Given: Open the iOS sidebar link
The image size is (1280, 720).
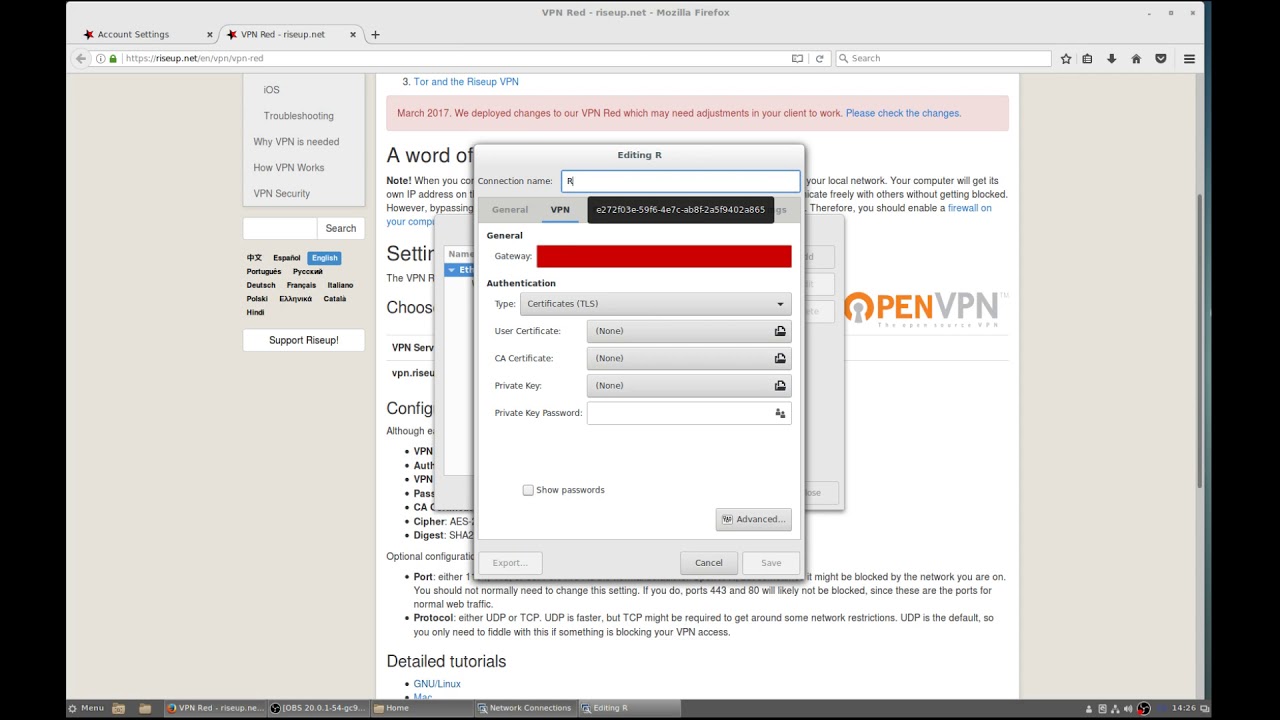Looking at the screenshot, I should coord(271,90).
